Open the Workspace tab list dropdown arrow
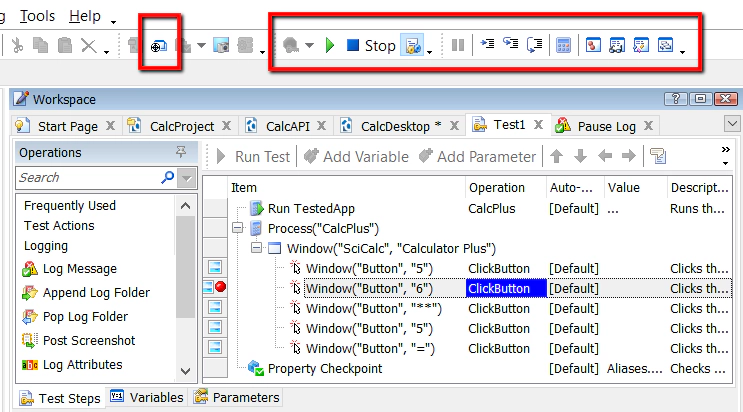Screen dimensions: 743x412 pos(733,124)
